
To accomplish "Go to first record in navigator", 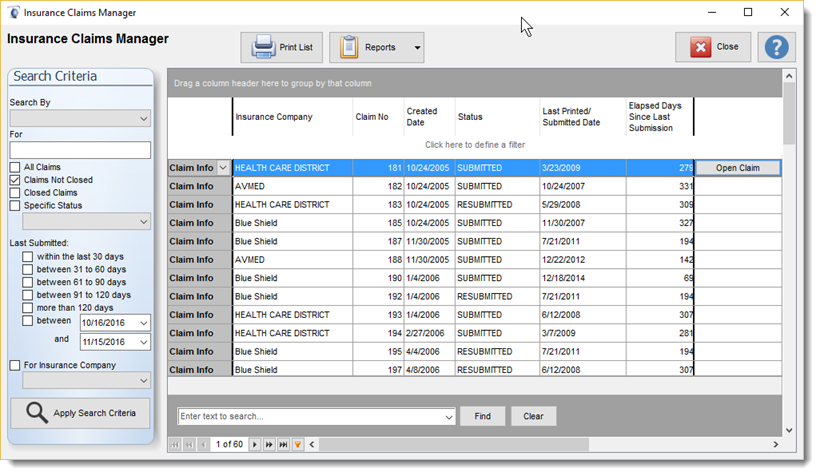I will pyautogui.click(x=175, y=445).
